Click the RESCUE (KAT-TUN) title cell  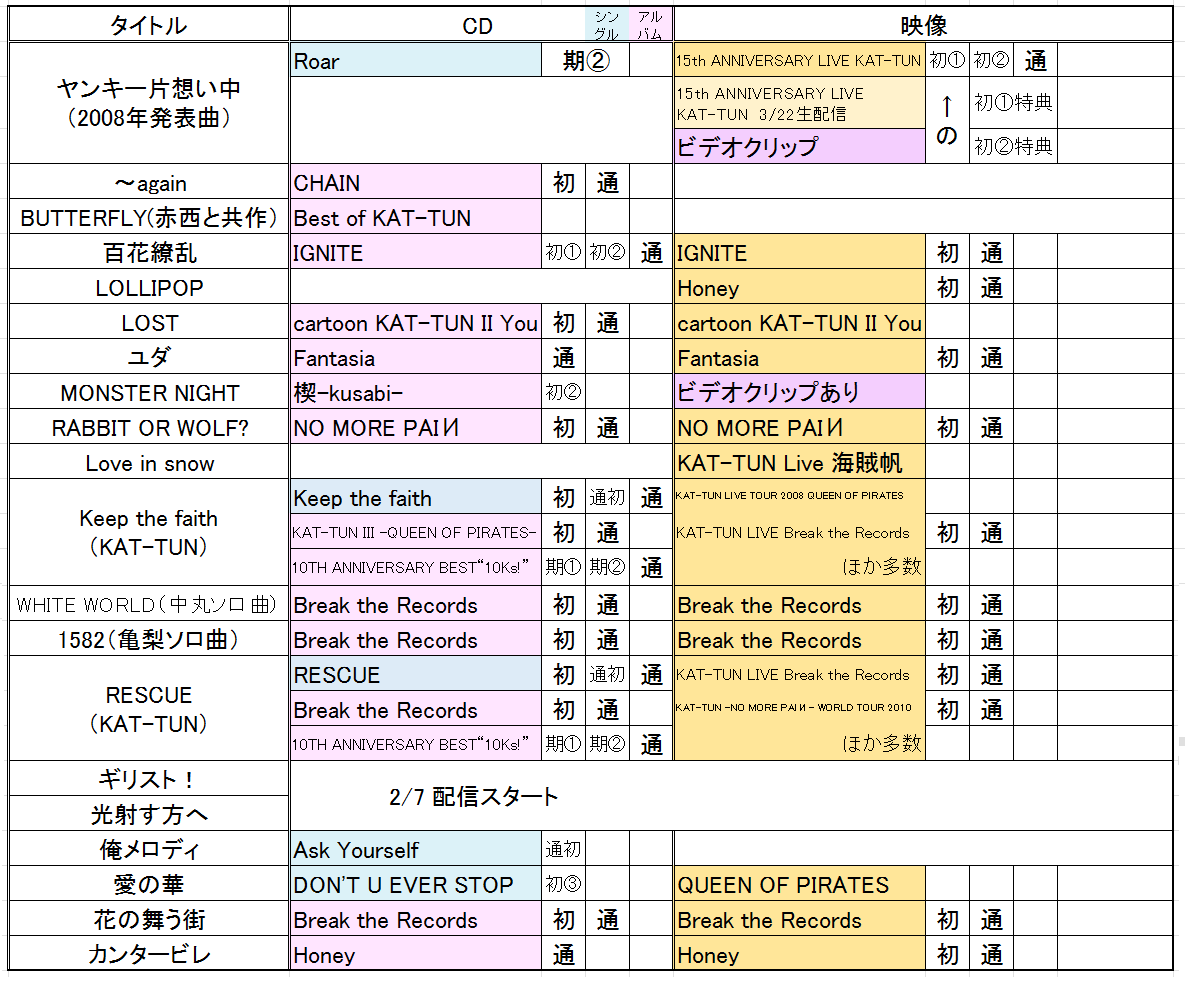pos(149,709)
